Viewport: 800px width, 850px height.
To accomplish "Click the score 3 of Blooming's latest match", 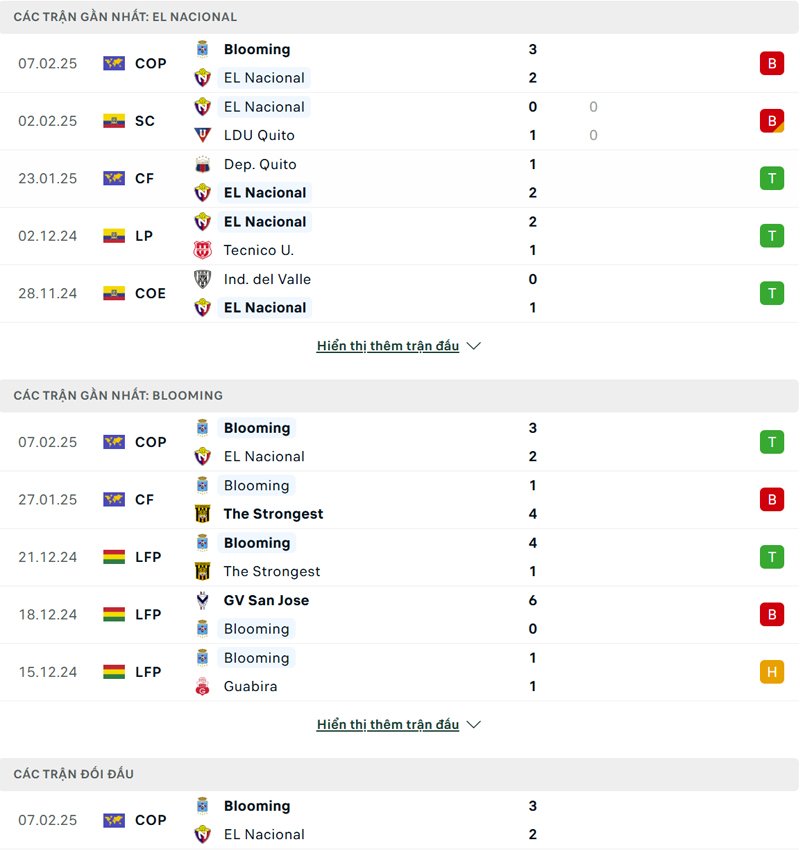I will [x=533, y=428].
